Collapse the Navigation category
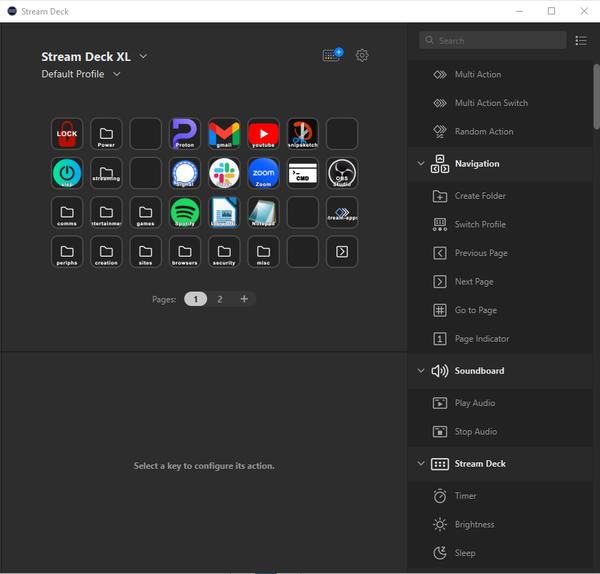The image size is (600, 574). tap(420, 164)
